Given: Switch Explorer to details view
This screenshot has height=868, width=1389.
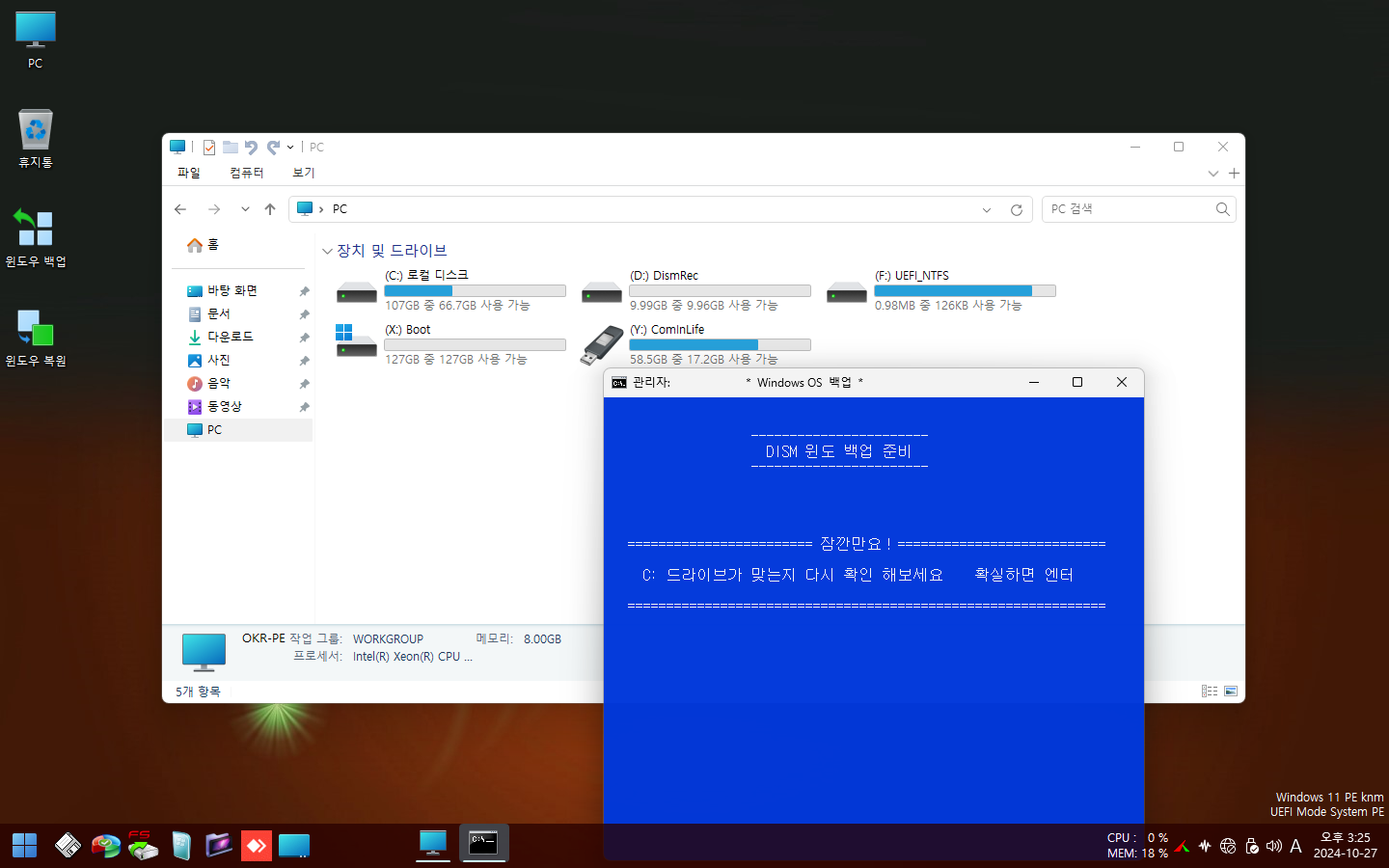Looking at the screenshot, I should pos(1210,692).
